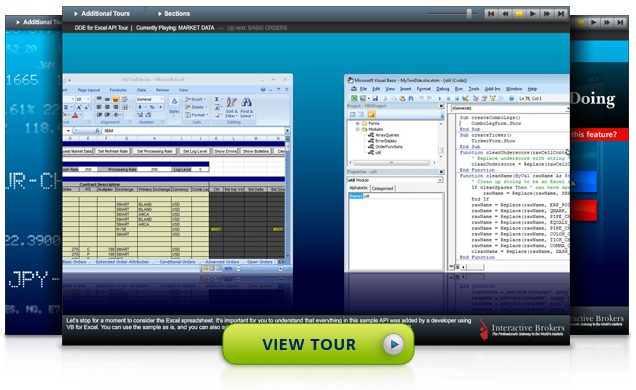636x390 pixels.
Task: Play the right background tour player
Action: coord(594,22)
